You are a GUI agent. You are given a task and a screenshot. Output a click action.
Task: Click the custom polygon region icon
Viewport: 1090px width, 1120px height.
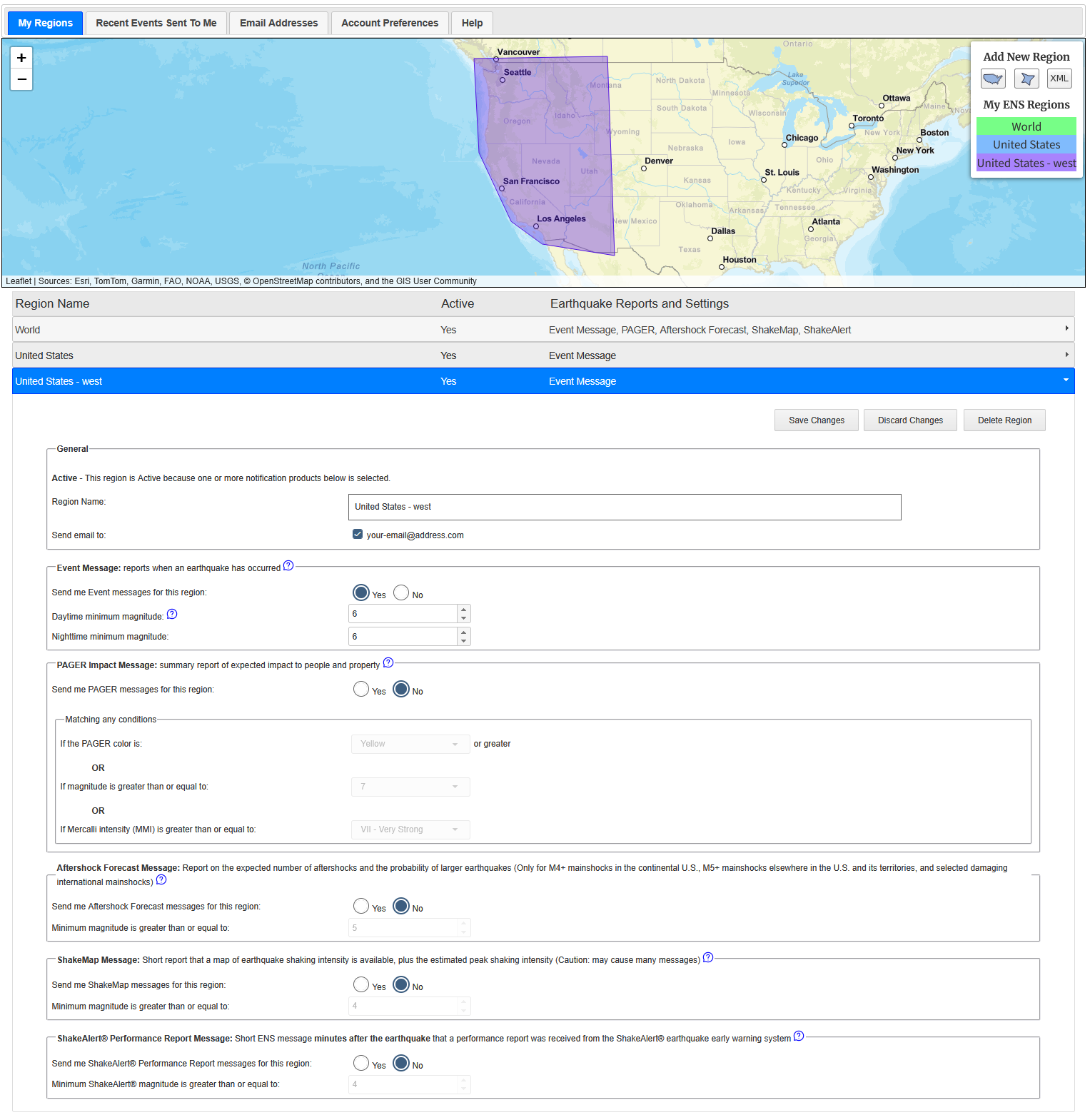tap(1026, 79)
